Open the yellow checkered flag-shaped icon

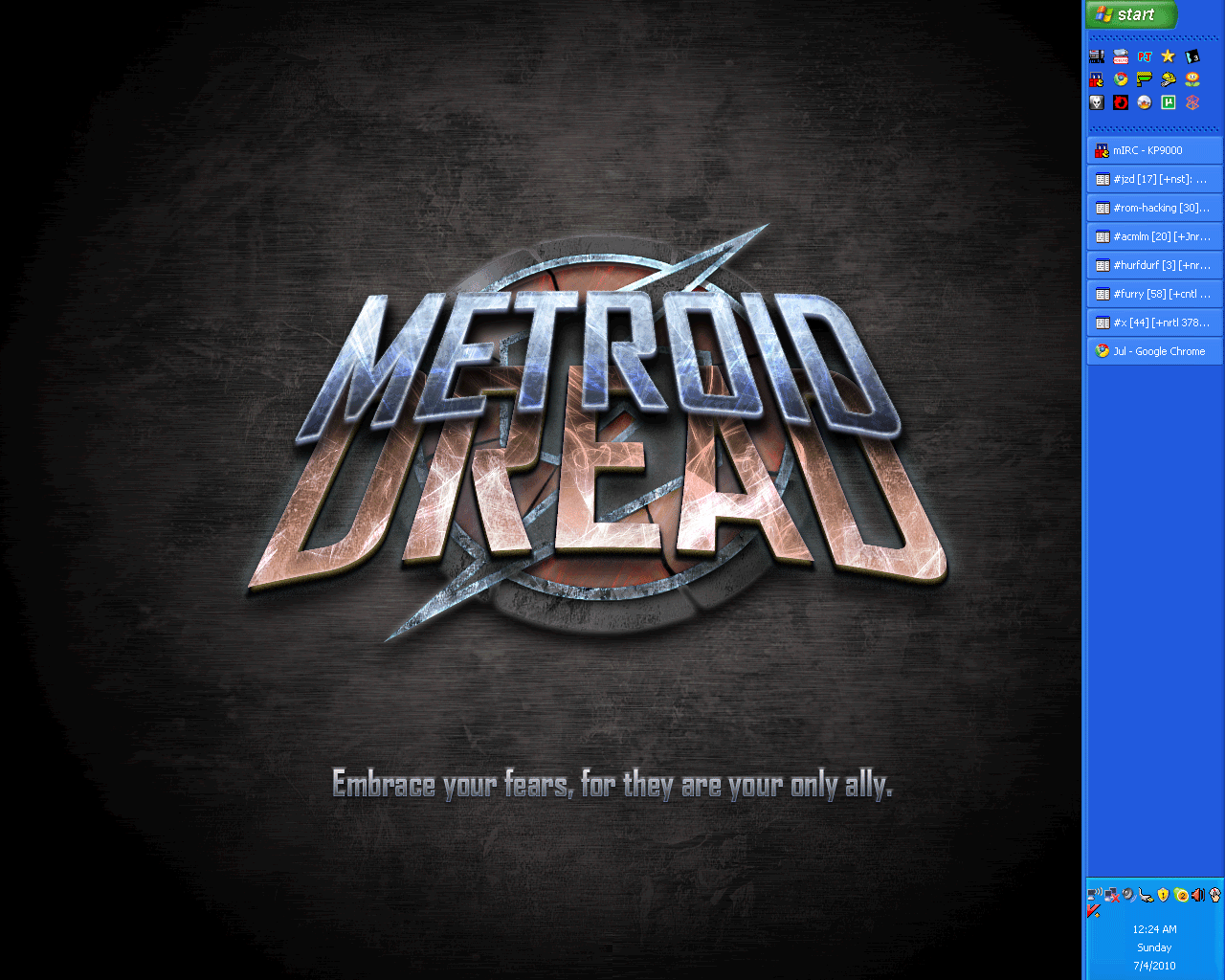point(1145,79)
